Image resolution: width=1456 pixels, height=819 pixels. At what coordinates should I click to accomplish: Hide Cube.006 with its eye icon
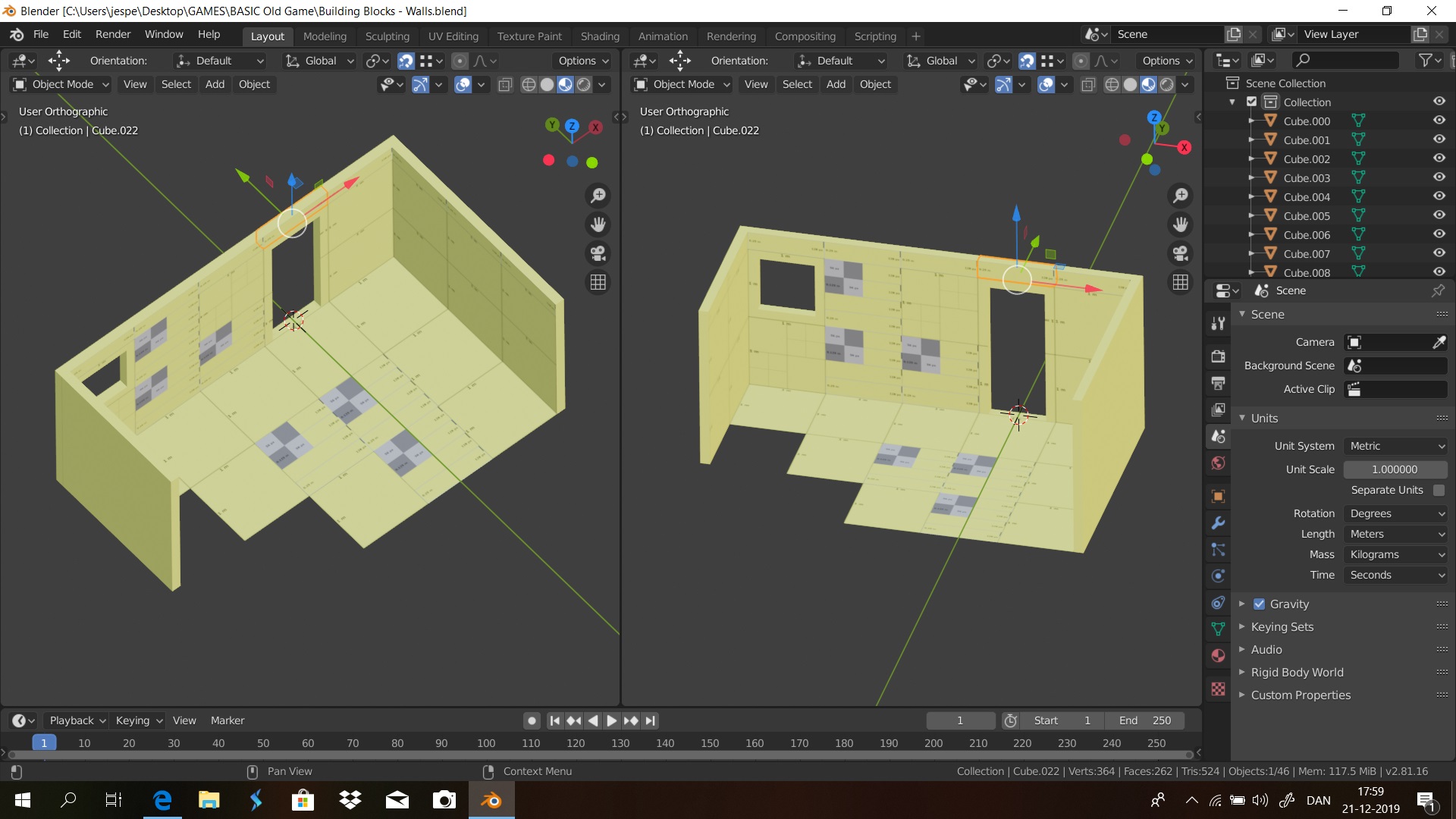(x=1439, y=234)
